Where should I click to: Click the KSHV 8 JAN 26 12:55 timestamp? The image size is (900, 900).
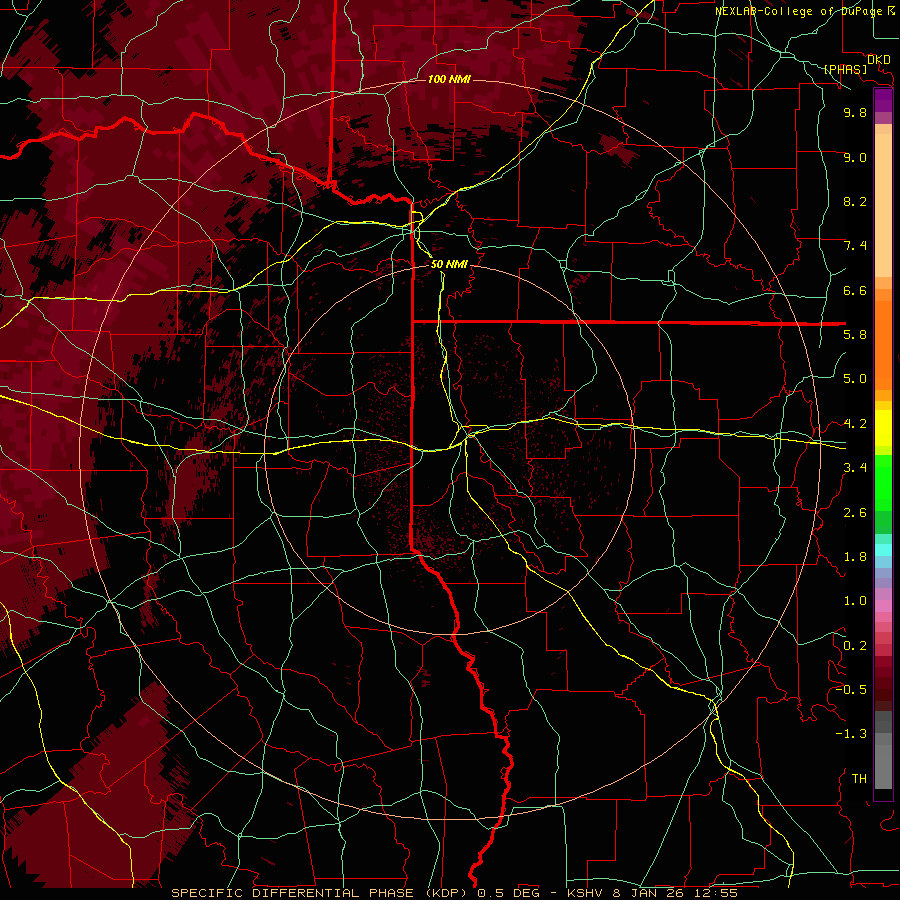click(x=652, y=893)
